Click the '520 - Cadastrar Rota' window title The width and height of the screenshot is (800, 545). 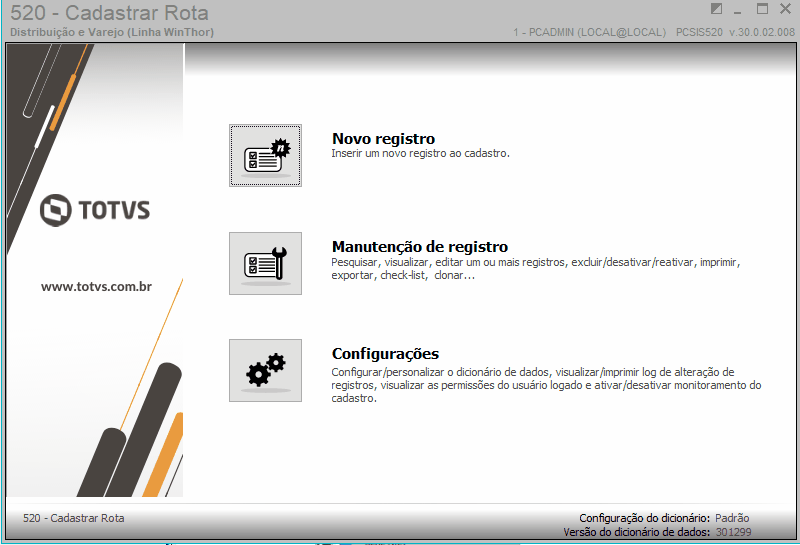click(x=109, y=13)
